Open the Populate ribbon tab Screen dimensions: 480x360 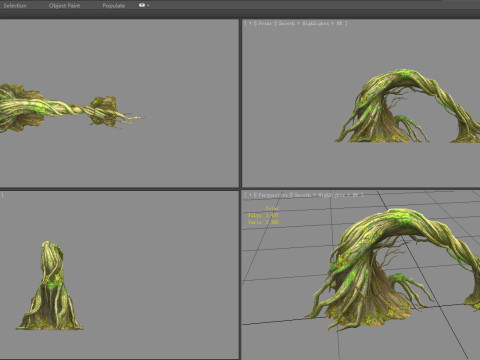pyautogui.click(x=114, y=6)
